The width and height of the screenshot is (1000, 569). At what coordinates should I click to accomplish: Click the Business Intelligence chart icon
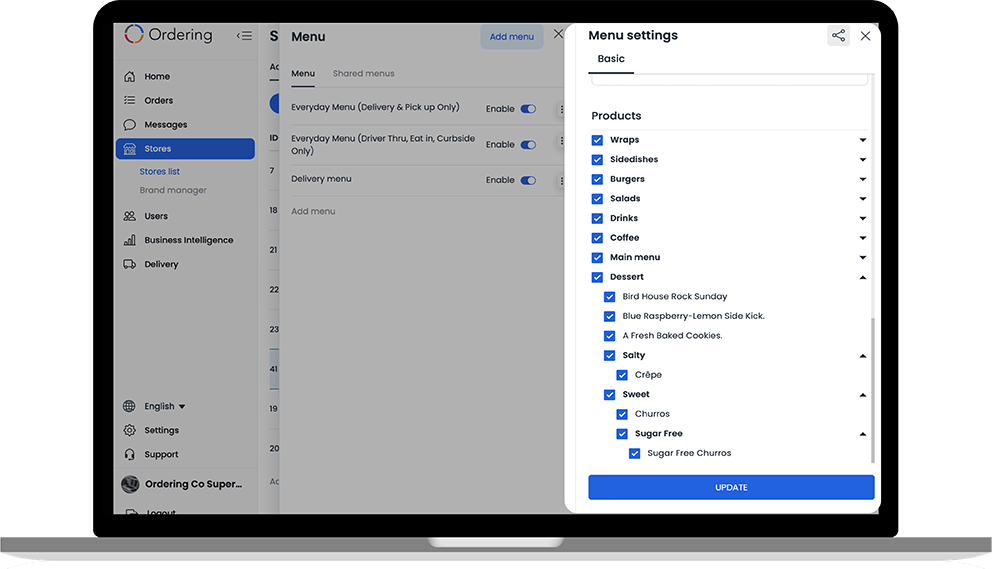pos(129,240)
